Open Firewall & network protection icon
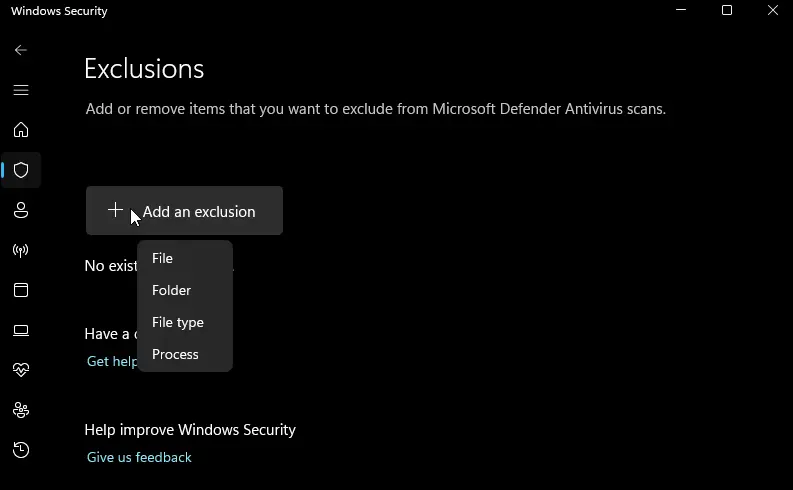 [x=21, y=250]
